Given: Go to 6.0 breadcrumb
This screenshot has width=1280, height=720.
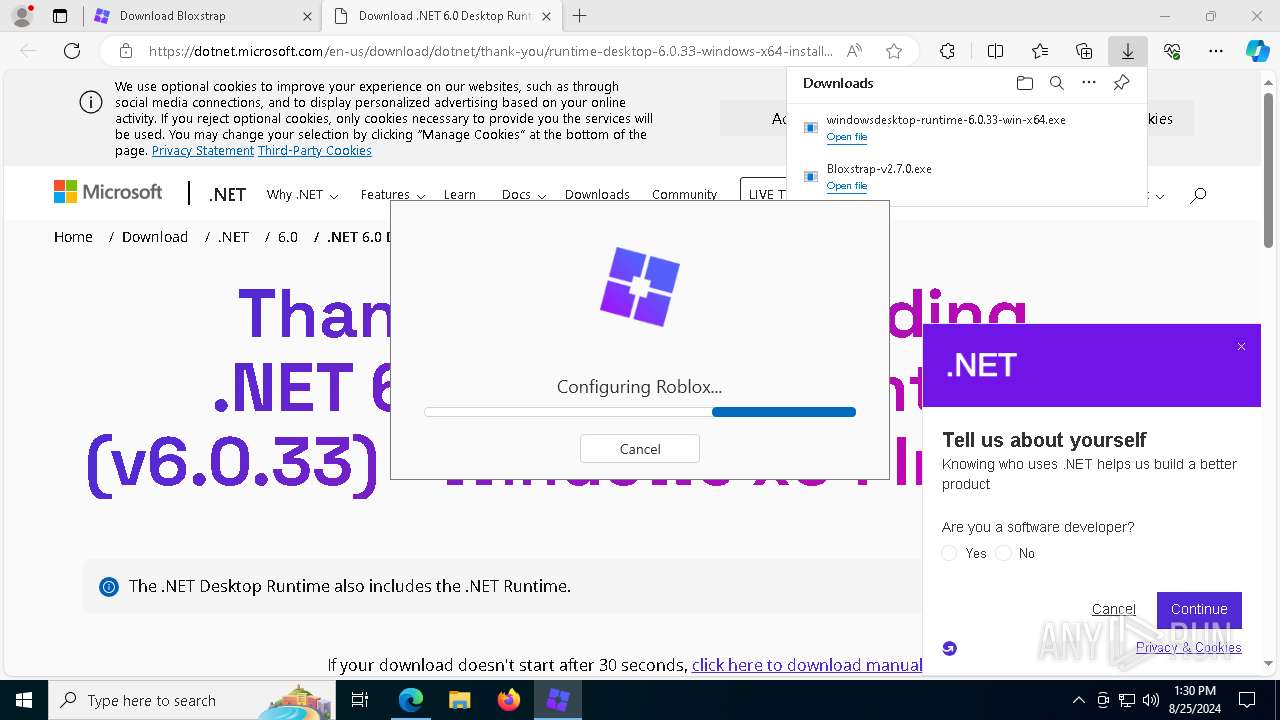Looking at the screenshot, I should pos(288,237).
